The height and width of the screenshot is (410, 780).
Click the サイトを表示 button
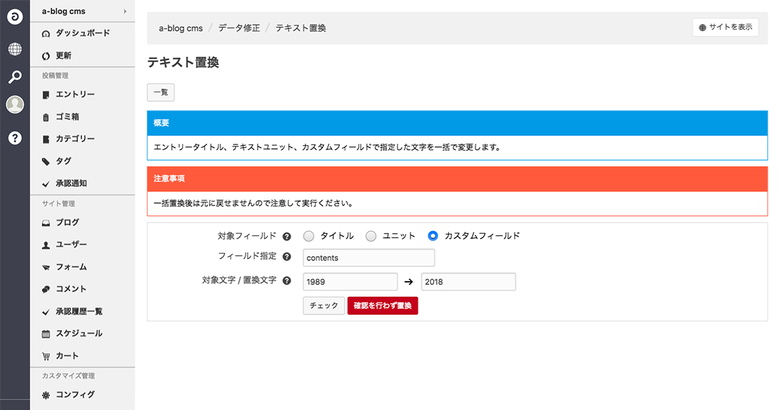pyautogui.click(x=725, y=27)
